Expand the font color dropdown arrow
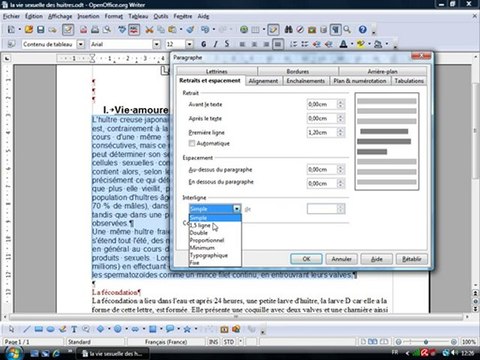 [352, 44]
